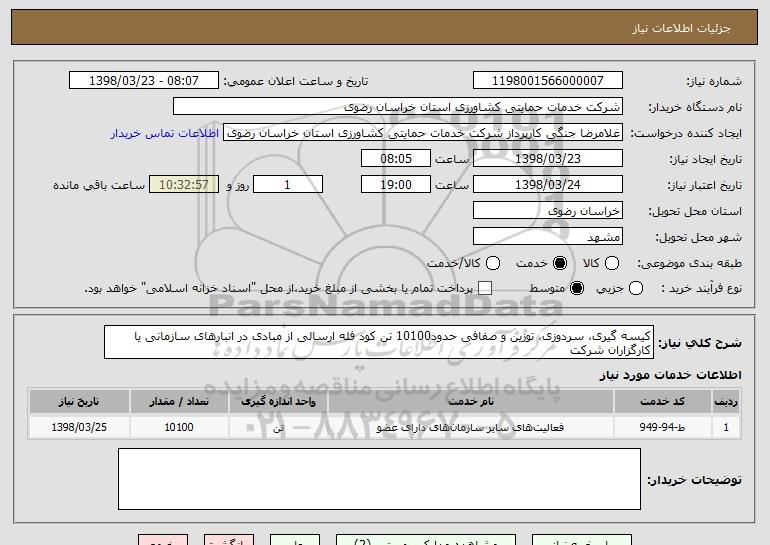Click the need date cell 1398/03/25
The height and width of the screenshot is (545, 770).
pyautogui.click(x=79, y=427)
